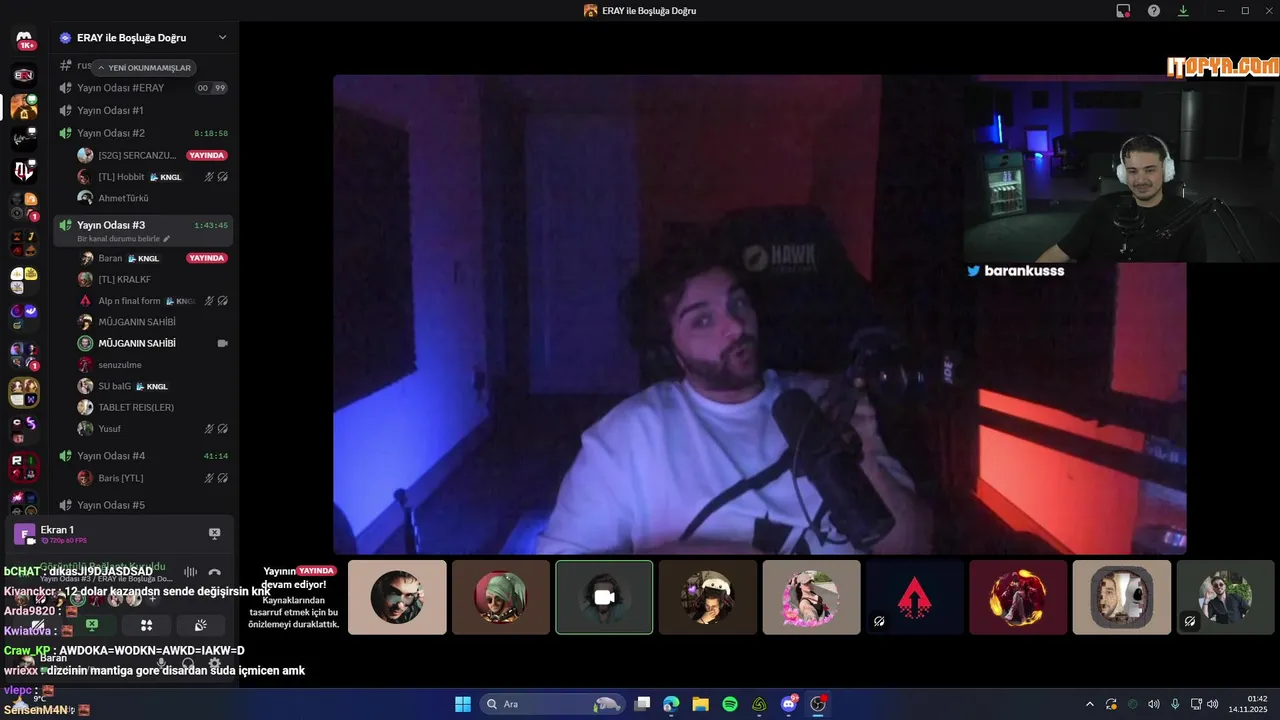Image resolution: width=1280 pixels, height=720 pixels.
Task: Edit channel status pencil under Yayın Odası #3
Action: 167,239
